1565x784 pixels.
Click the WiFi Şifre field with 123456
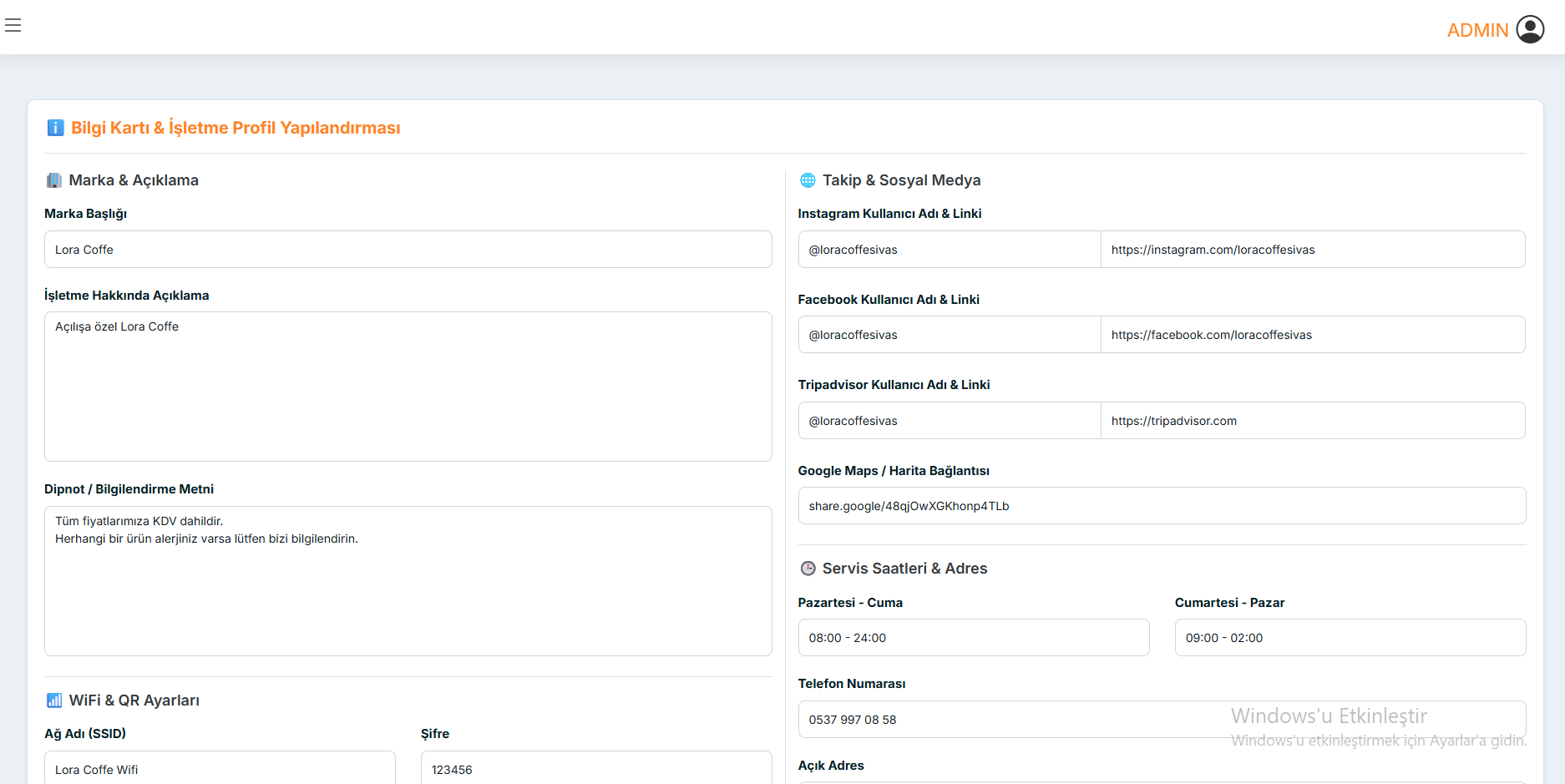[596, 768]
